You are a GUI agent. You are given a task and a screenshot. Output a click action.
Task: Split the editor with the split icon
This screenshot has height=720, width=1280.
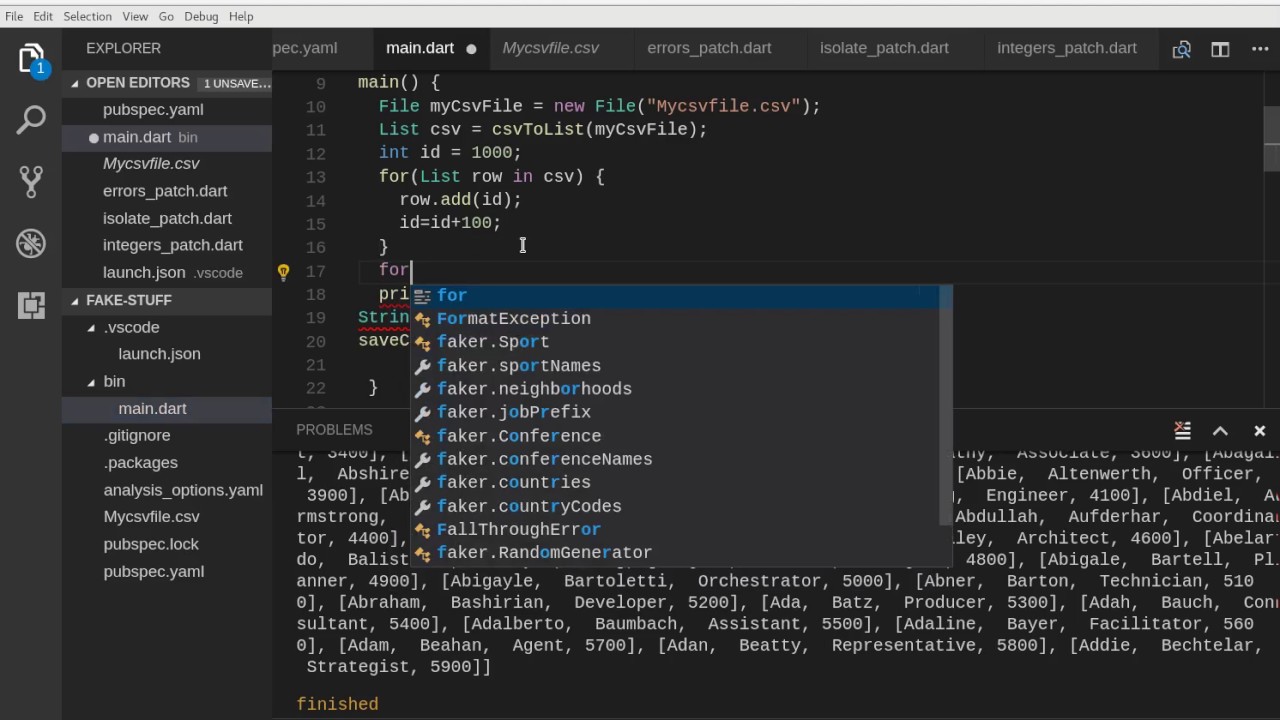click(1220, 49)
